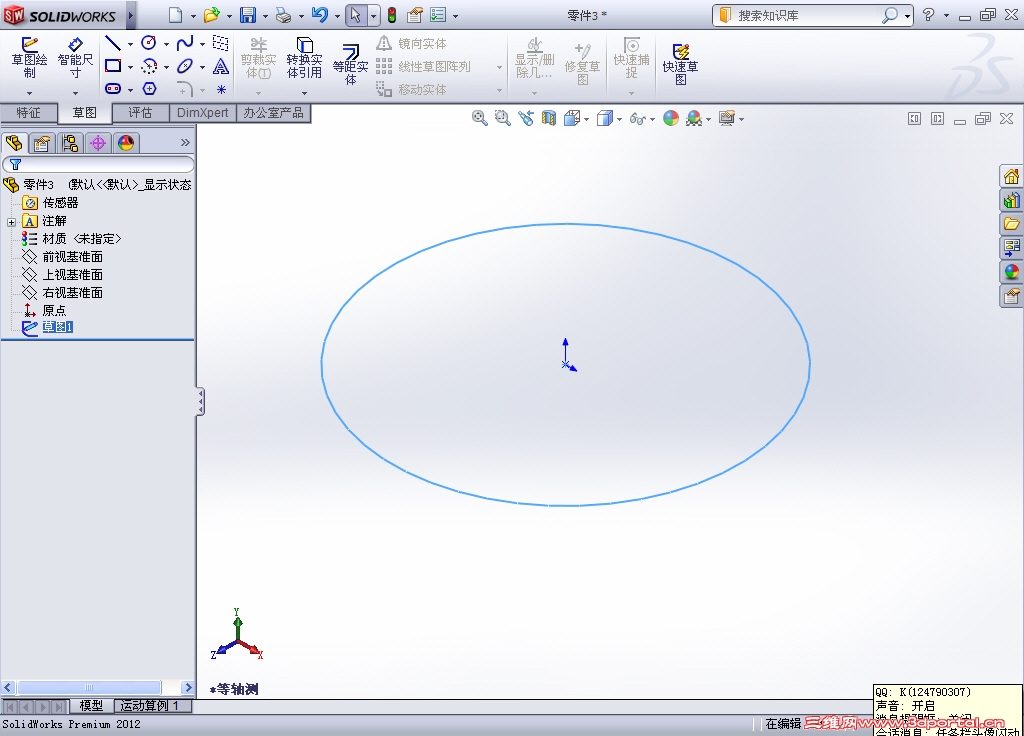Expand the manager panel tabs chevron
Image resolution: width=1024 pixels, height=736 pixels.
(x=185, y=142)
